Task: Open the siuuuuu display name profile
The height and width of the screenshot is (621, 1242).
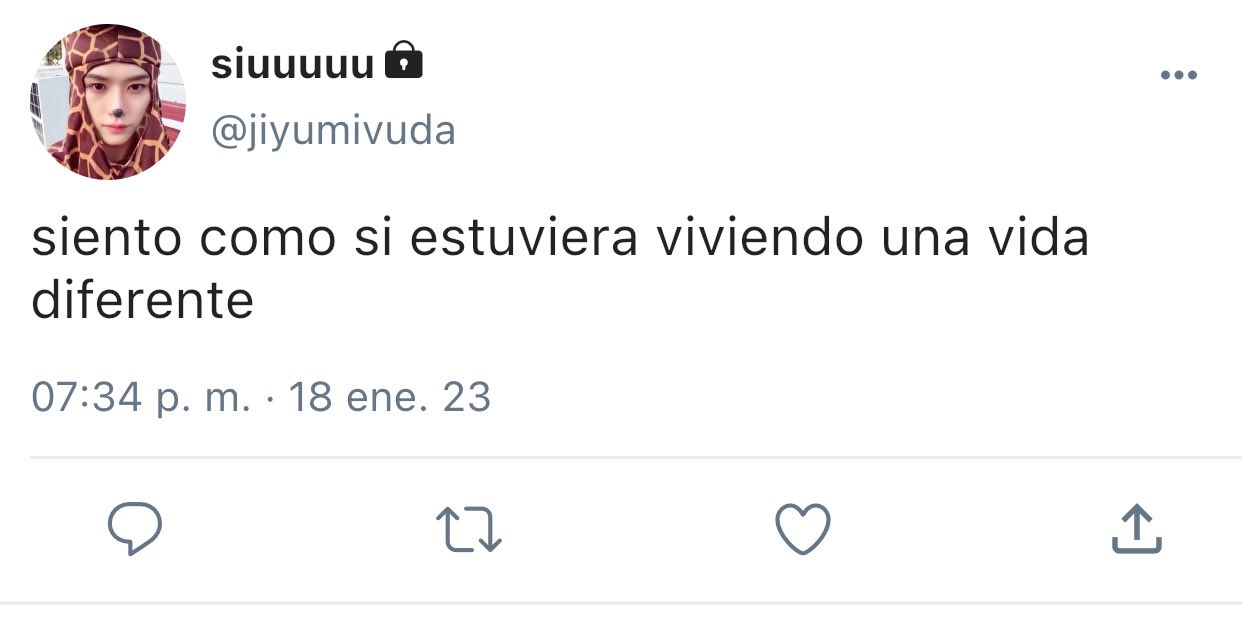Action: click(292, 64)
